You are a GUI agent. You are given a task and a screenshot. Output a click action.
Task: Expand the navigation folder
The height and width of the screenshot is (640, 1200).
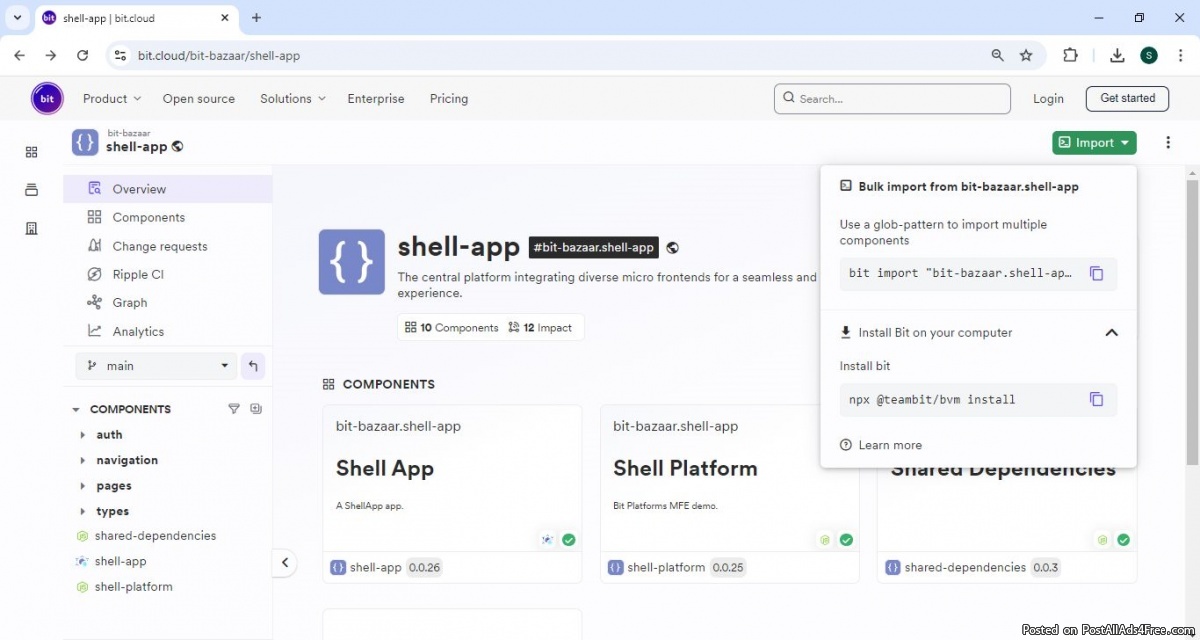click(82, 461)
